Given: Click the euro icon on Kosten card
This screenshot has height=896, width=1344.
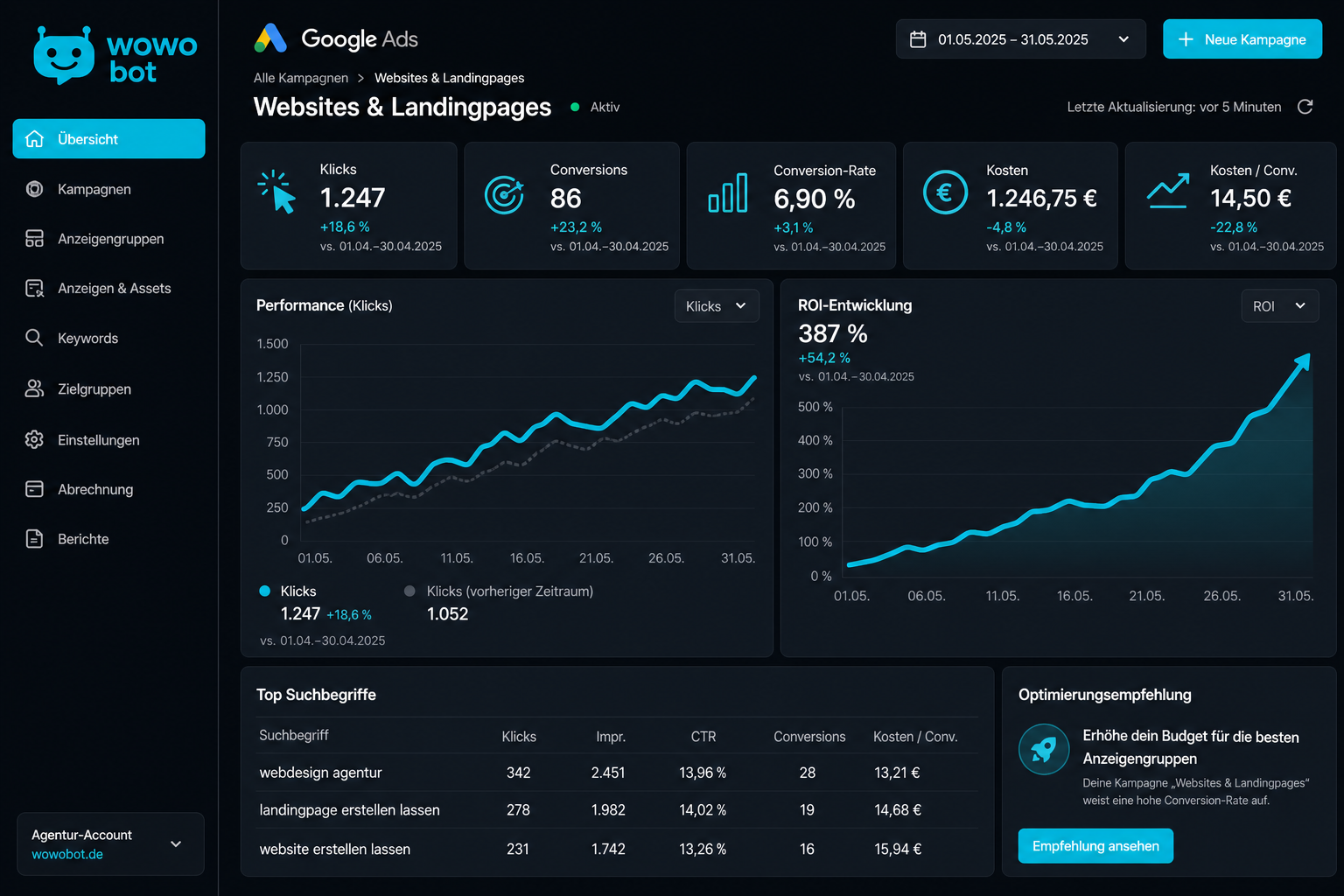Looking at the screenshot, I should pyautogui.click(x=945, y=192).
